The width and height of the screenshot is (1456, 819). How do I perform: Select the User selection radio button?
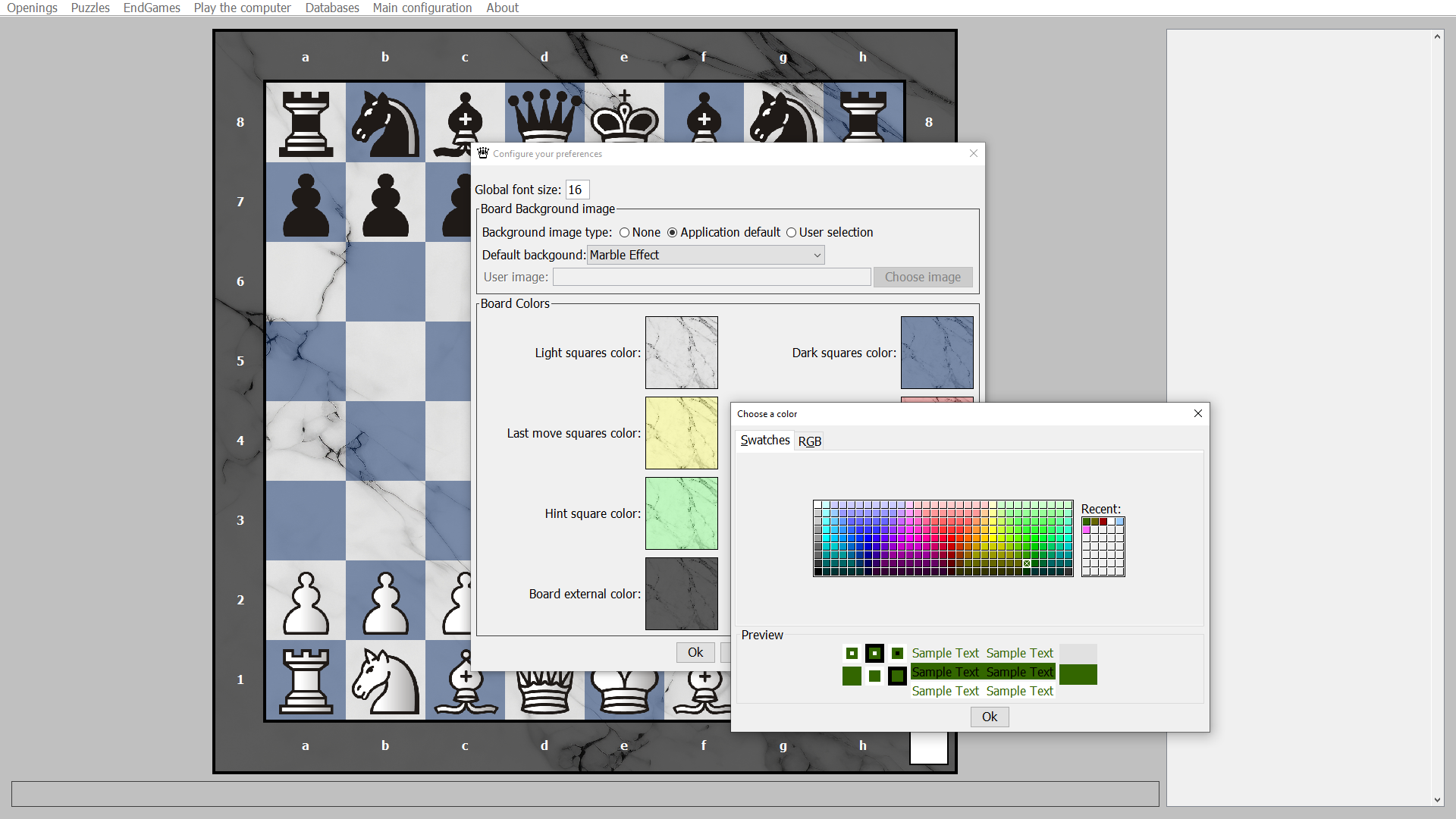point(792,233)
